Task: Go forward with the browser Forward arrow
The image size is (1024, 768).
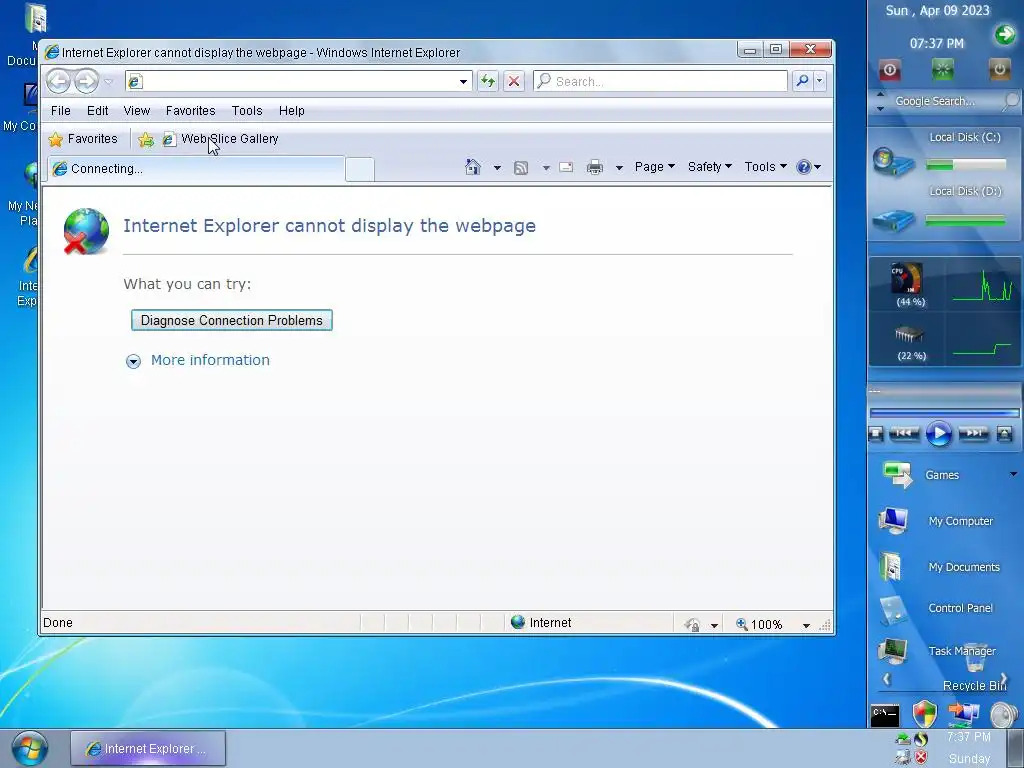Action: click(86, 82)
